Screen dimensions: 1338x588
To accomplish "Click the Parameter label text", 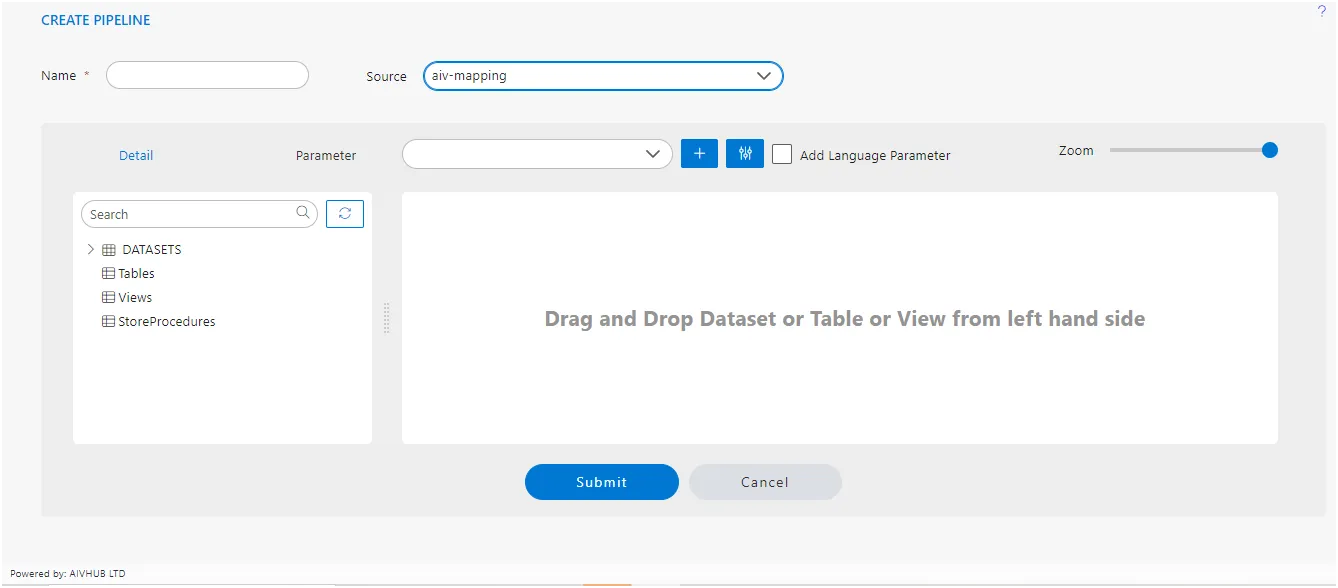I will click(326, 155).
